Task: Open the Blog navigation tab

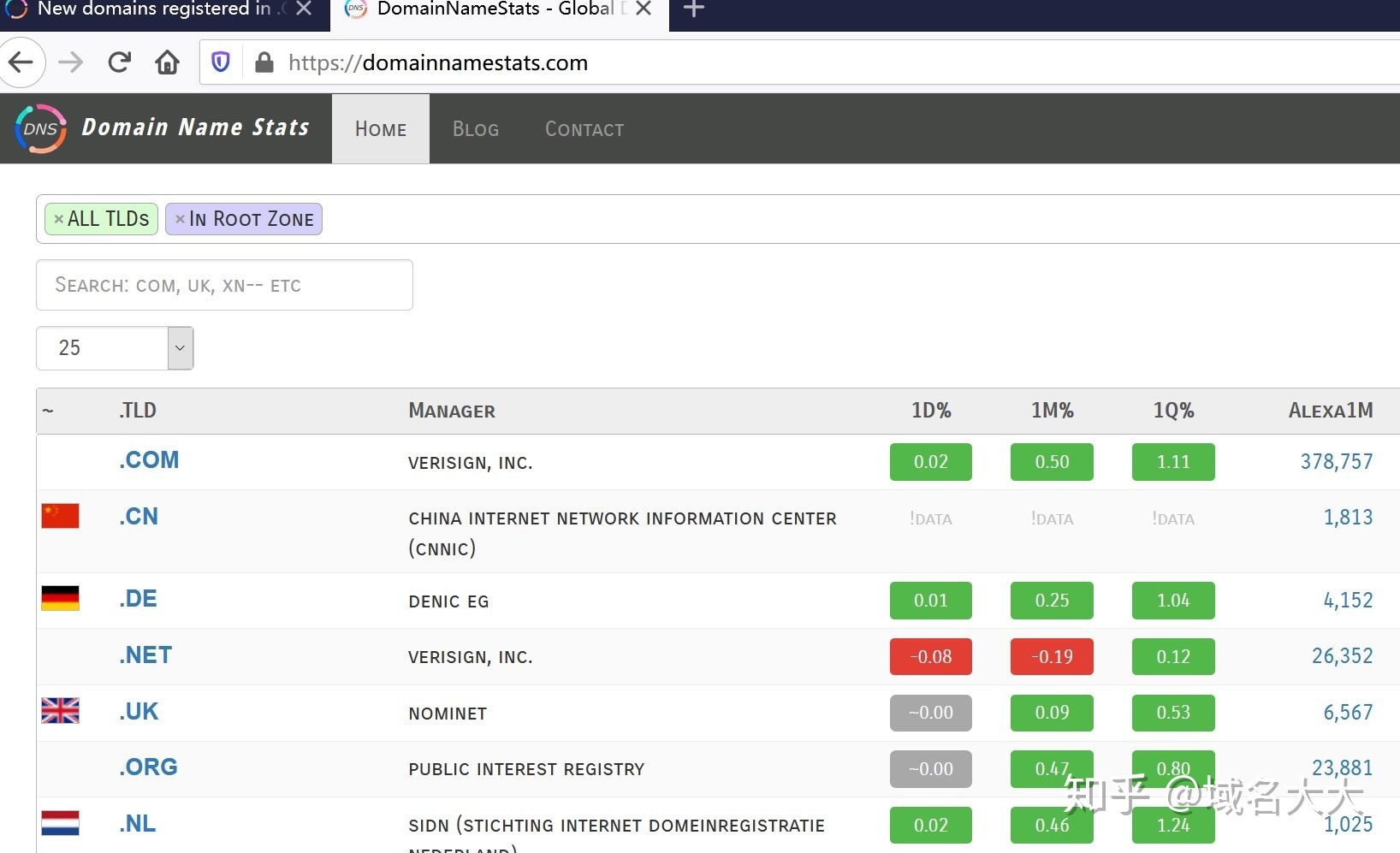Action: [475, 129]
